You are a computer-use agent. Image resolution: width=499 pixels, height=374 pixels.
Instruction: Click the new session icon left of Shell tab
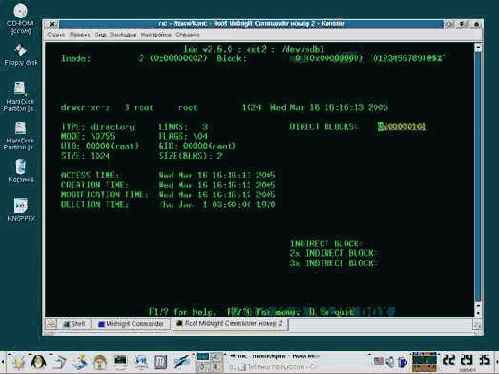click(51, 323)
